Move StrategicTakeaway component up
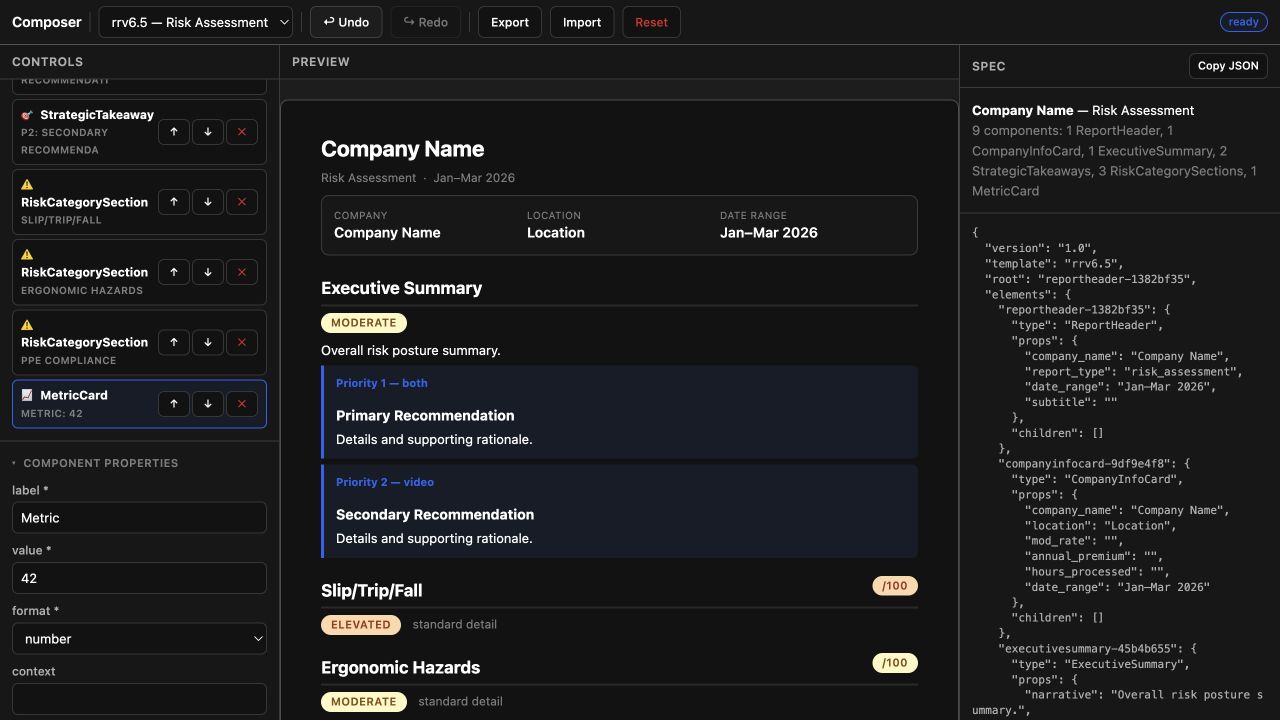This screenshot has width=1280, height=720. tap(174, 132)
